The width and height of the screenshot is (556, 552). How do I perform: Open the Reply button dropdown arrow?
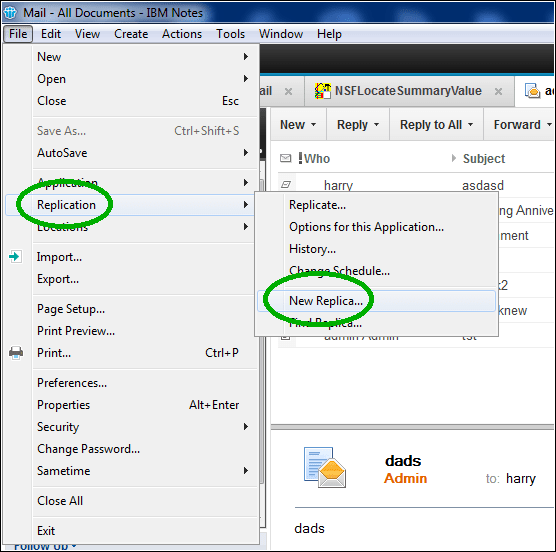[x=376, y=125]
